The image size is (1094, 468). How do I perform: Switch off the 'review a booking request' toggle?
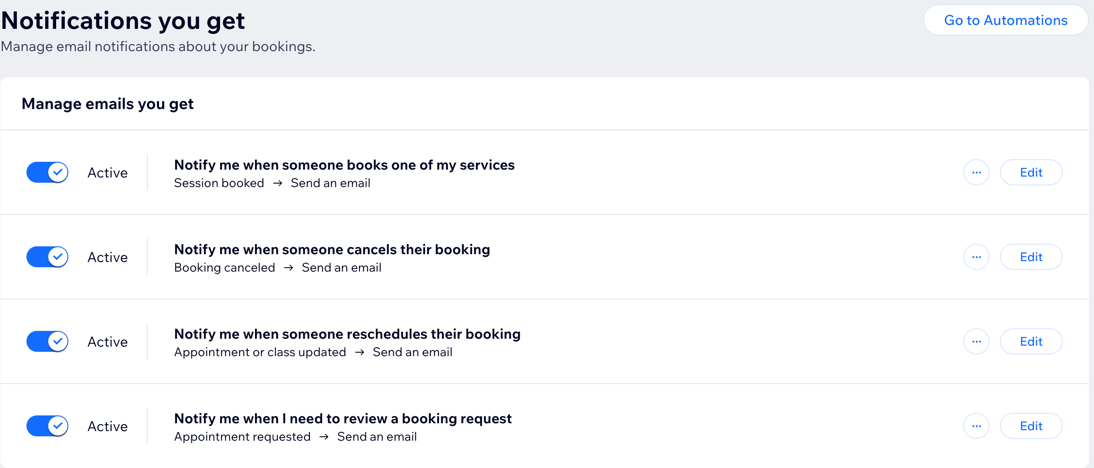pos(47,426)
